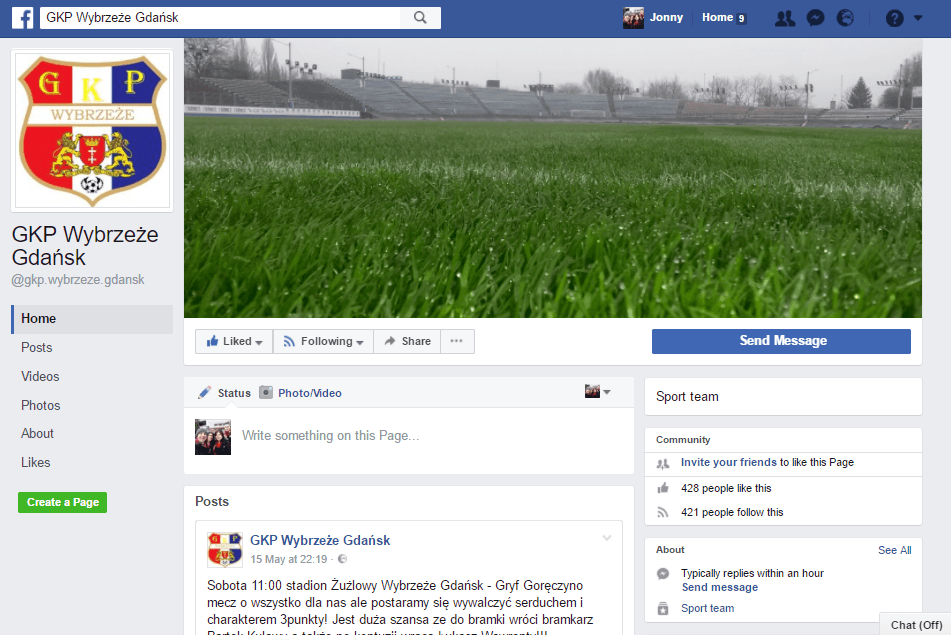This screenshot has width=951, height=635.
Task: Click the post author logo thumbnail
Action: (x=225, y=549)
